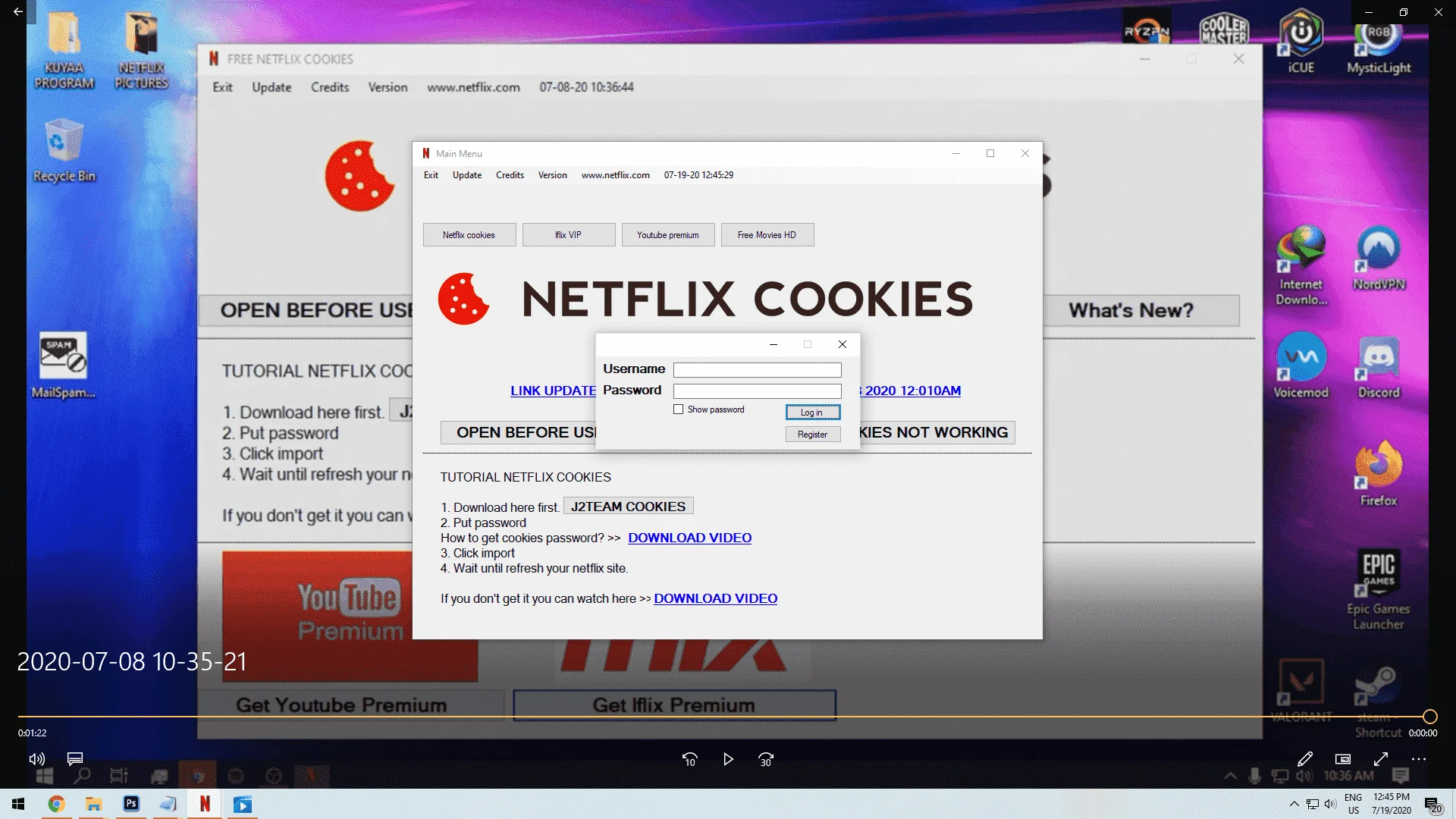
Task: Open DOWNLOAD VIDEO link for cookies password
Action: 689,538
